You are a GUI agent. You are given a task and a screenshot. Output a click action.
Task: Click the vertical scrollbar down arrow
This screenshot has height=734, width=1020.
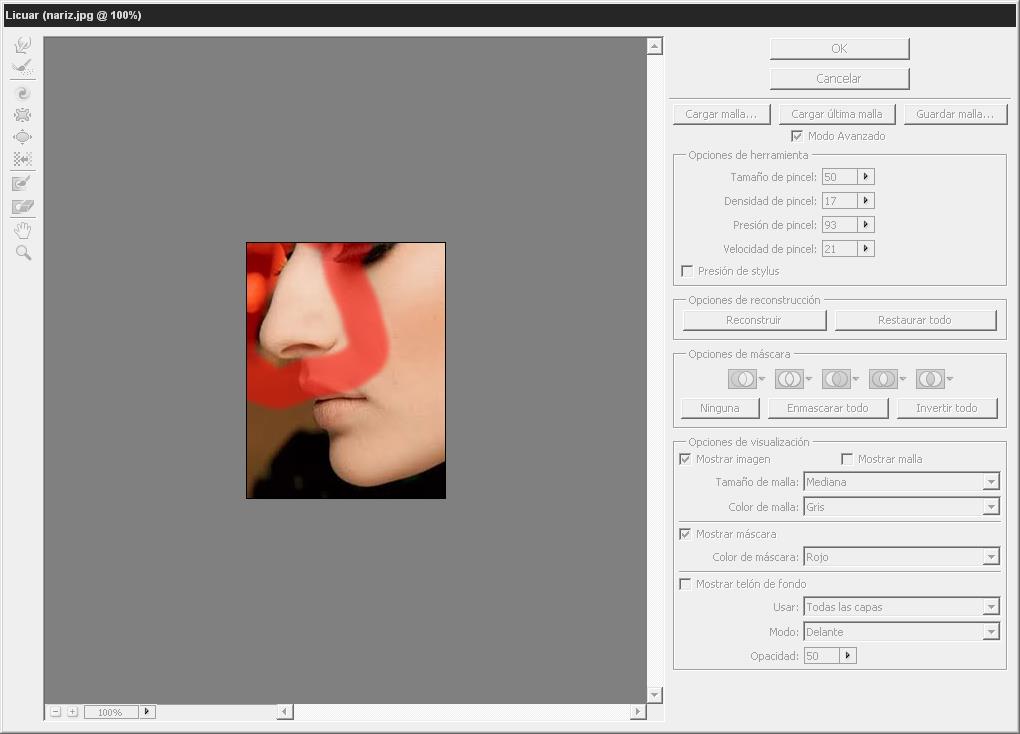click(655, 694)
